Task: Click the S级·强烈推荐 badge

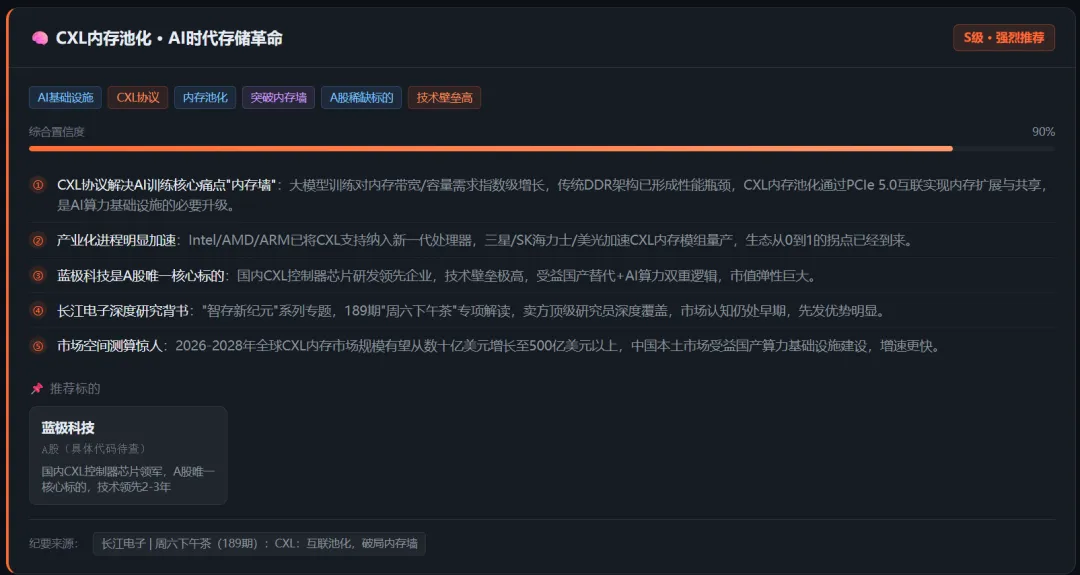Action: (1004, 38)
